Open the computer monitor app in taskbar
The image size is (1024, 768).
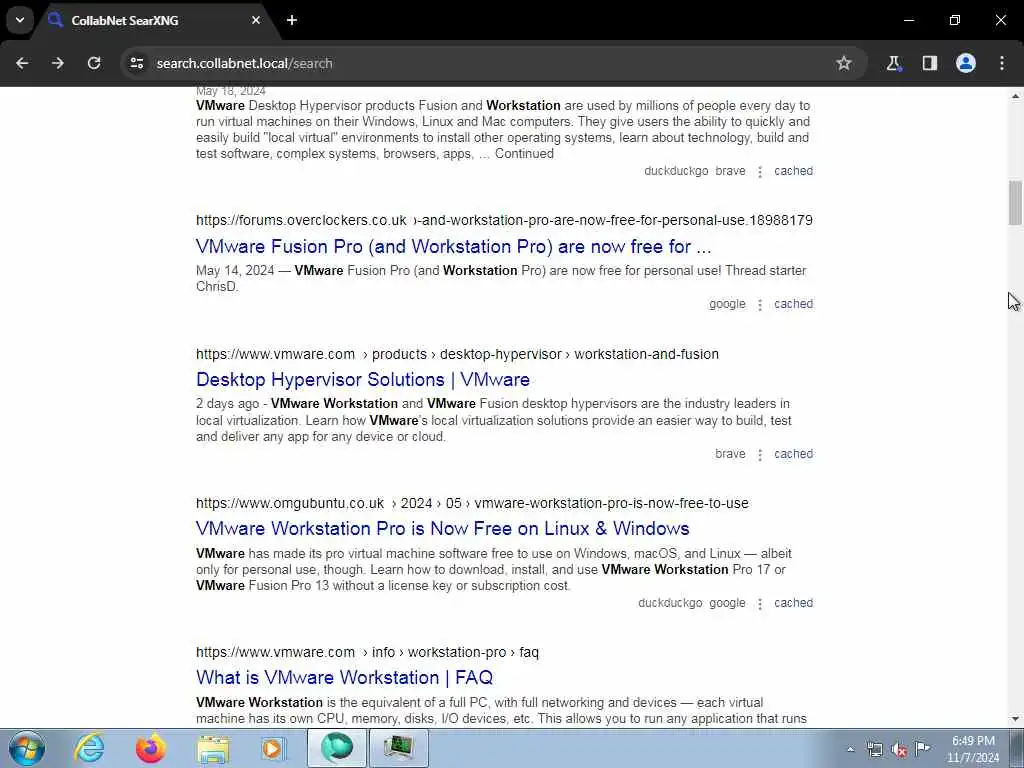pyautogui.click(x=398, y=748)
